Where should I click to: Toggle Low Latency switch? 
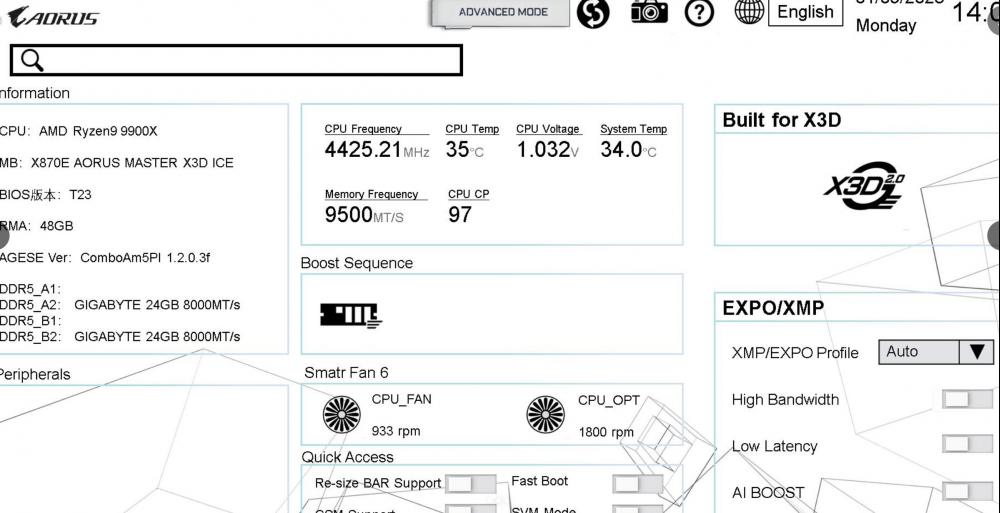click(967, 444)
